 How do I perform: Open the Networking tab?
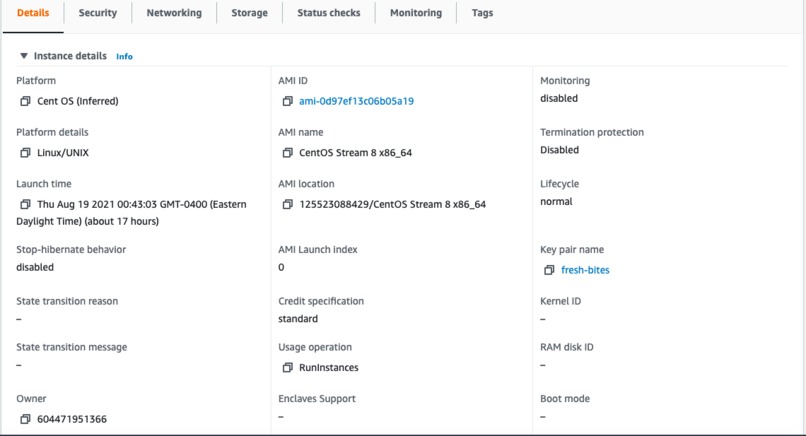click(174, 13)
